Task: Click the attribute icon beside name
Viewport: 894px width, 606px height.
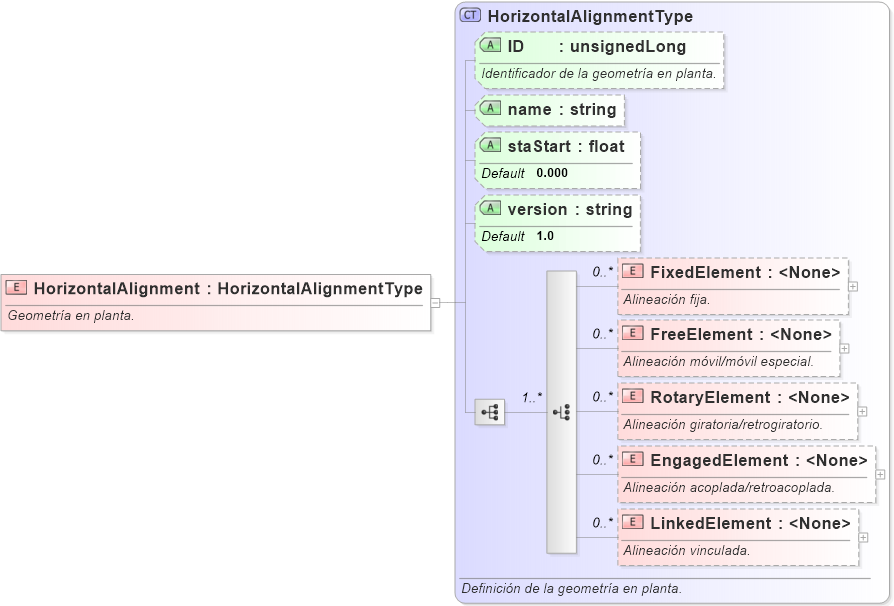Action: click(490, 108)
